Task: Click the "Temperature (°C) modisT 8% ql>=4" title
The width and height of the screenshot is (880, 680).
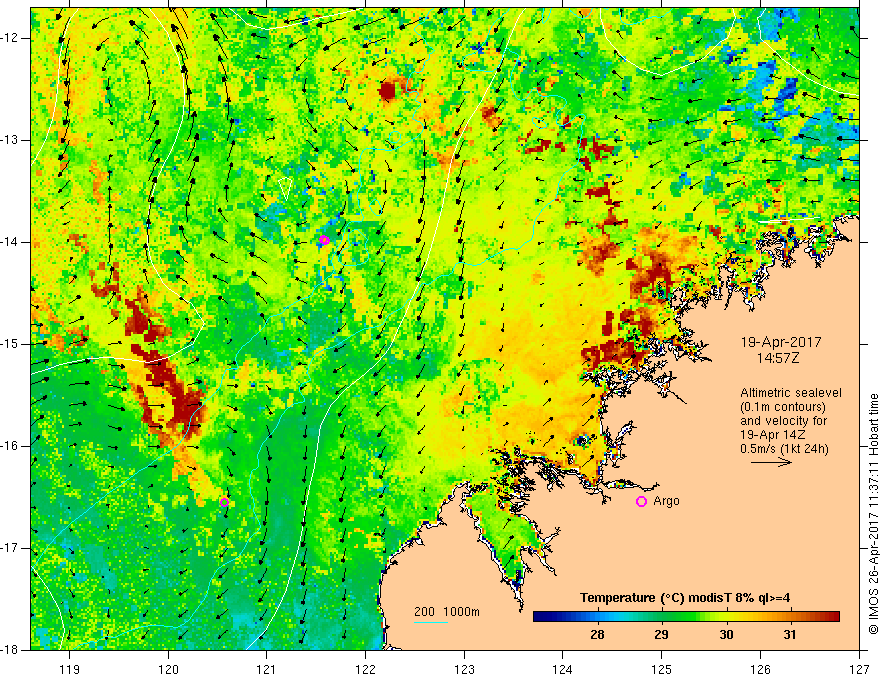Action: [685, 598]
